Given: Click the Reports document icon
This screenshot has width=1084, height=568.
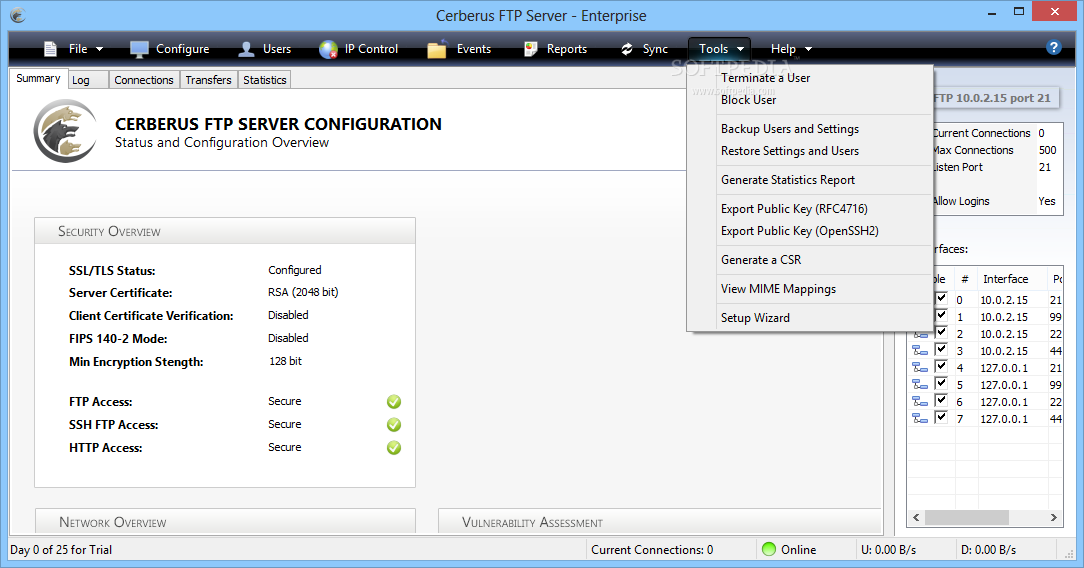Looking at the screenshot, I should (x=531, y=49).
